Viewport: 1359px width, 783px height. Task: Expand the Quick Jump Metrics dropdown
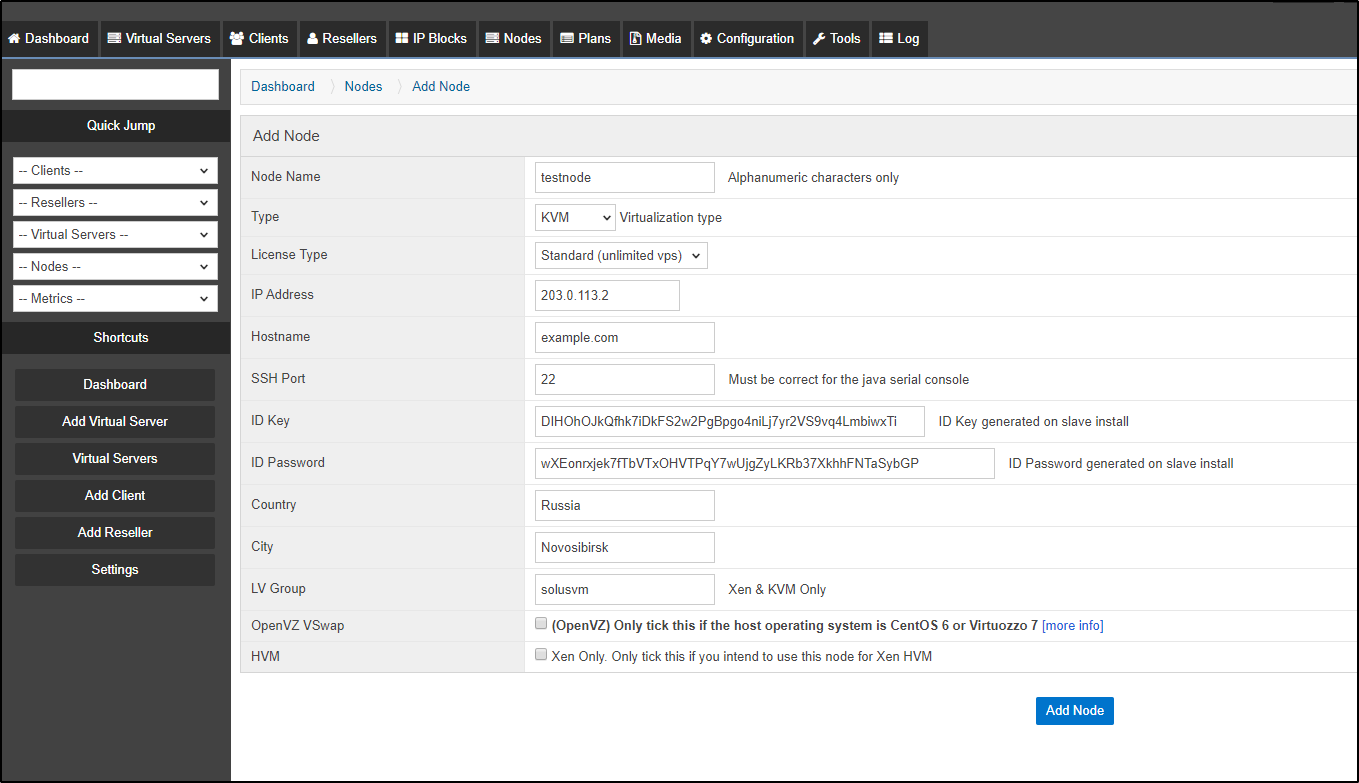point(115,299)
